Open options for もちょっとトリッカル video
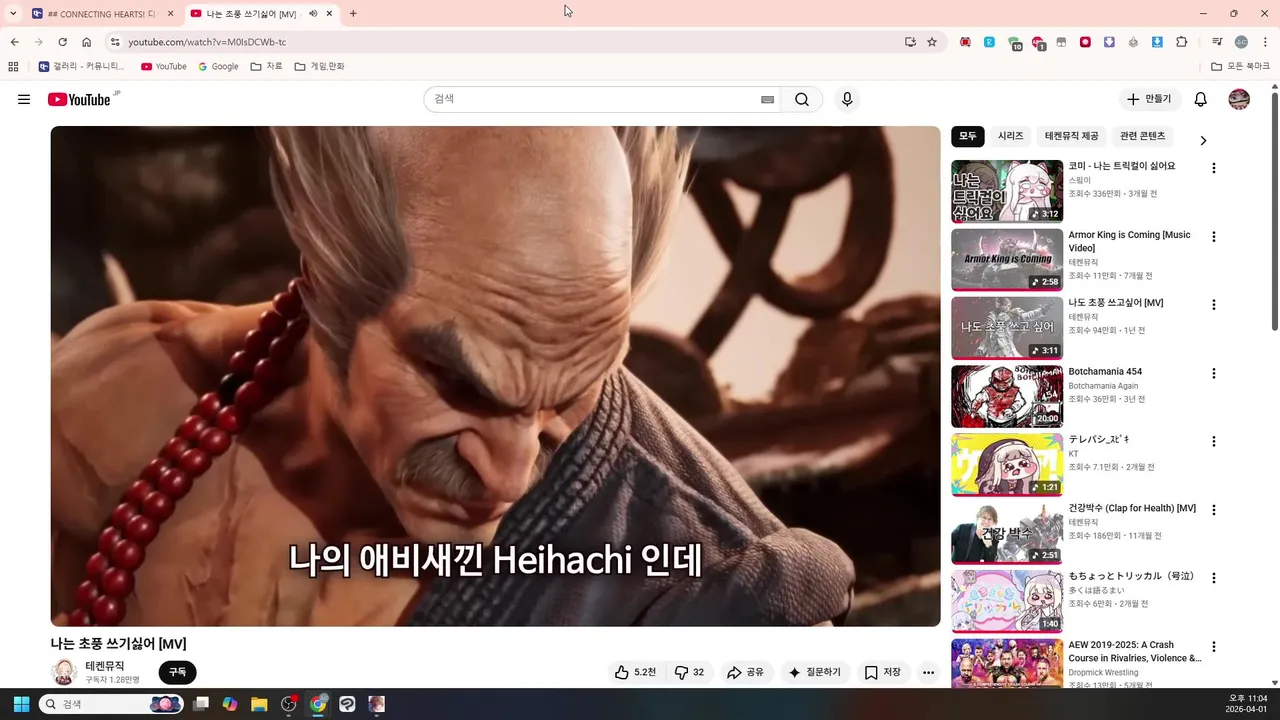 (x=1214, y=578)
